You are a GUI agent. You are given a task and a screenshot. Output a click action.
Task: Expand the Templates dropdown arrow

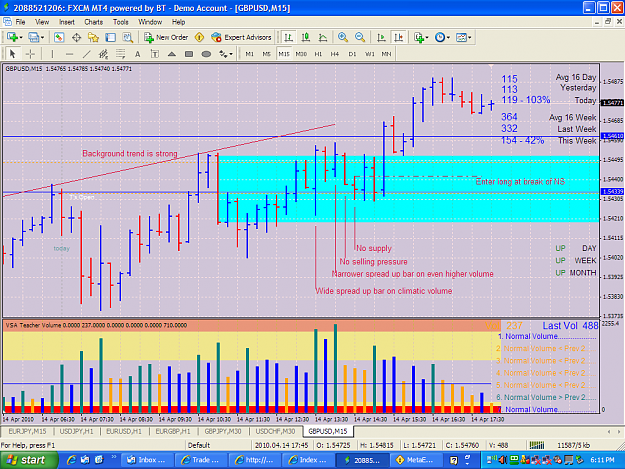tap(470, 37)
